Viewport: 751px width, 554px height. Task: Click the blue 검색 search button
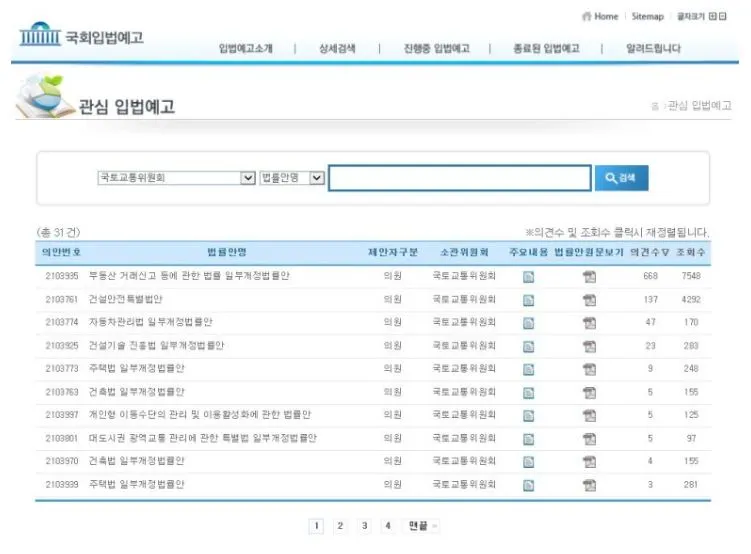tap(621, 178)
